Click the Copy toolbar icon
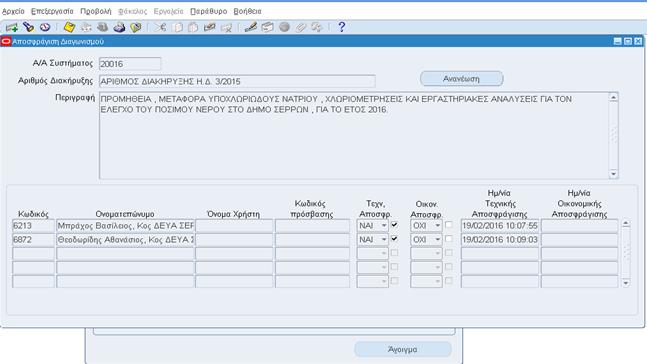Image resolution: width=647 pixels, height=364 pixels. 178,27
